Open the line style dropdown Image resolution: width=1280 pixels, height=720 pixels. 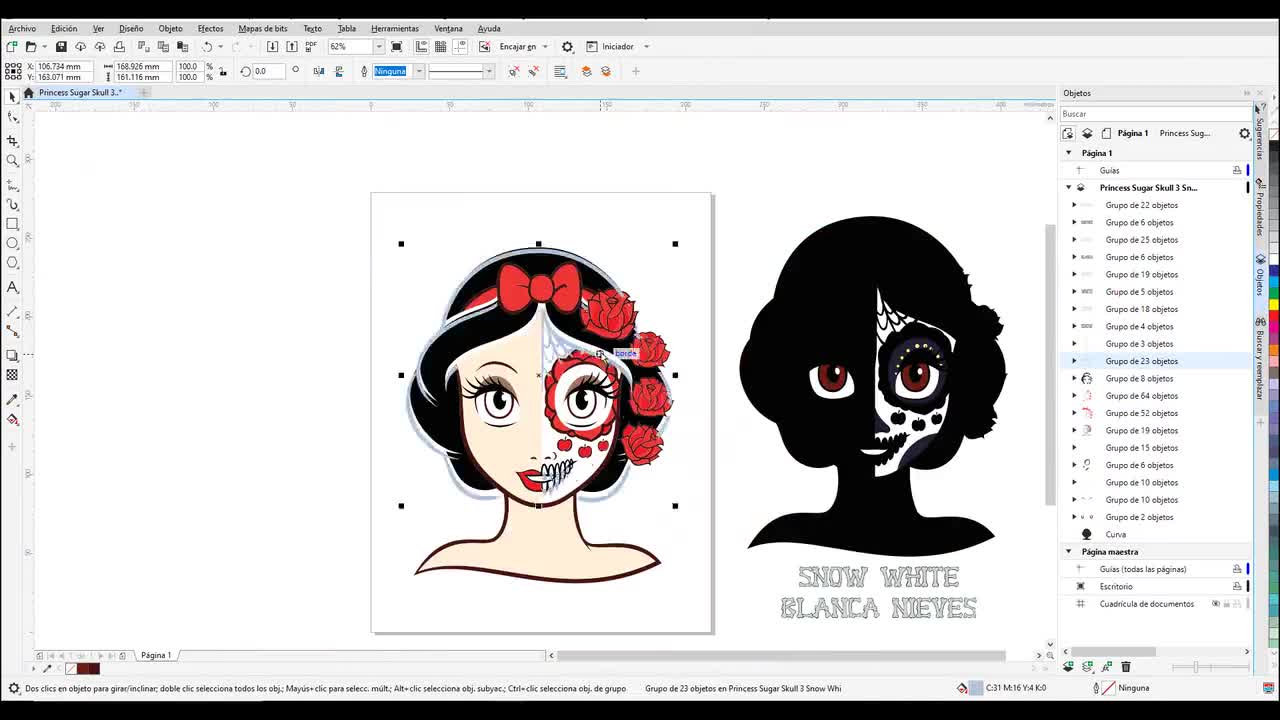coord(489,71)
